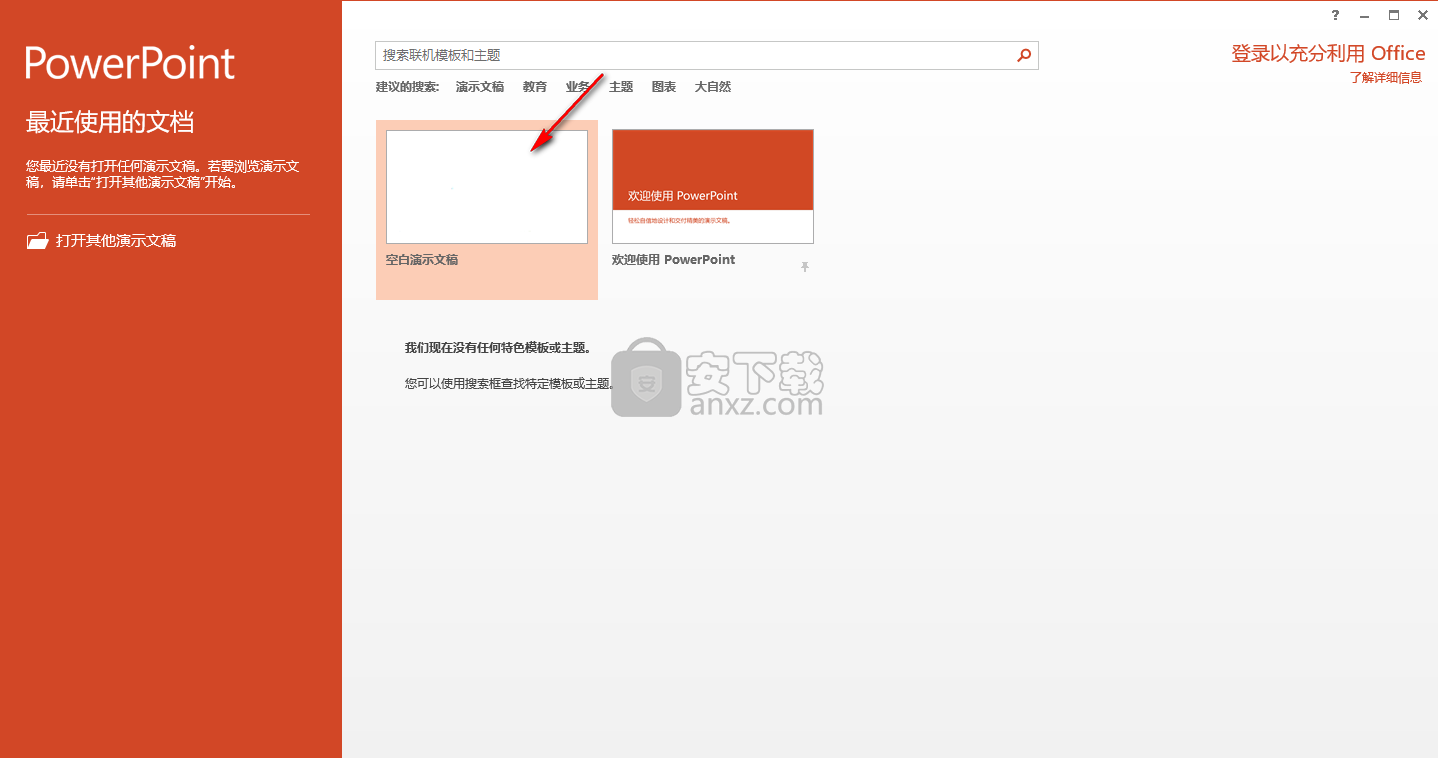Open the 欢迎使用 PowerPoint template thumbnail
This screenshot has width=1438, height=758.
click(x=713, y=187)
